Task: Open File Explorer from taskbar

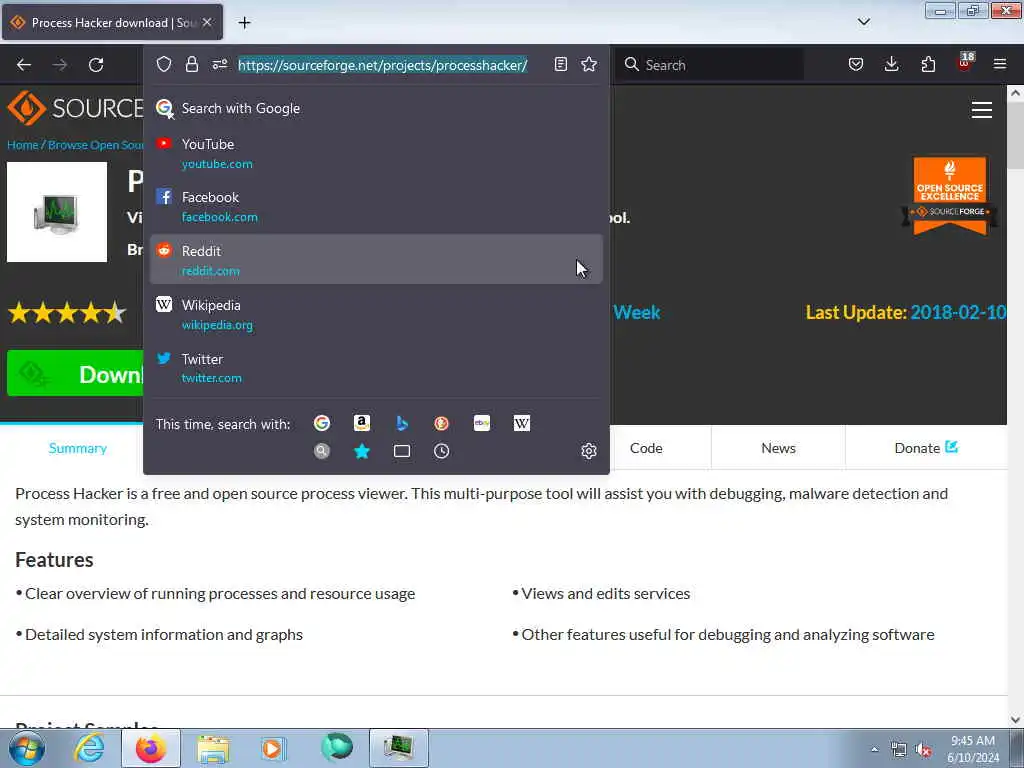Action: click(x=214, y=748)
